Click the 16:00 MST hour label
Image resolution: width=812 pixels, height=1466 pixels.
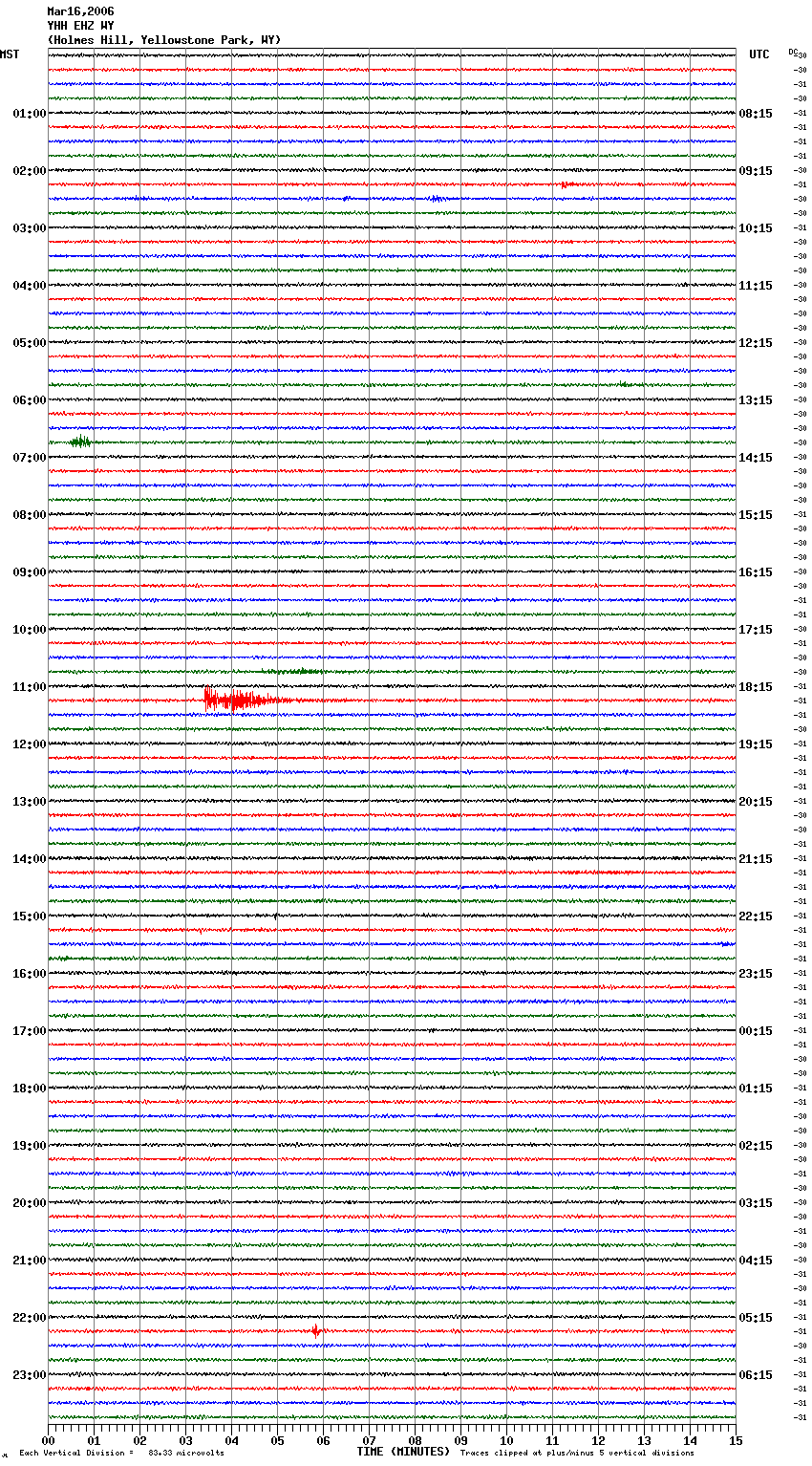30,974
